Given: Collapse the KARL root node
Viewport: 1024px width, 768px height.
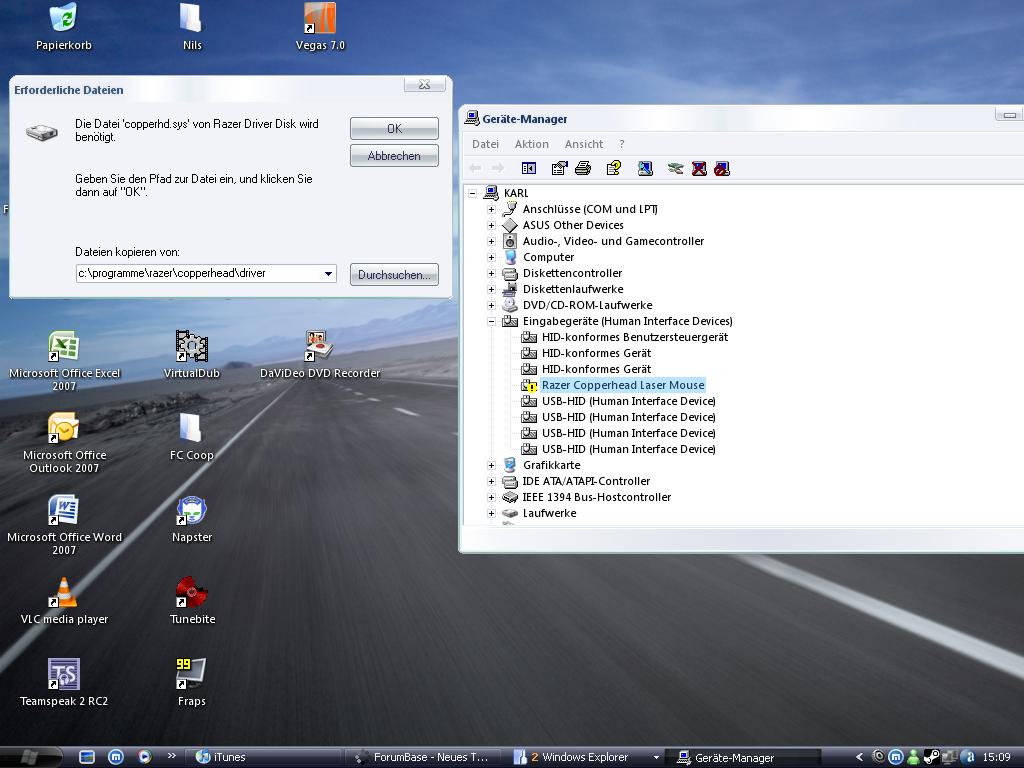Looking at the screenshot, I should coord(472,193).
